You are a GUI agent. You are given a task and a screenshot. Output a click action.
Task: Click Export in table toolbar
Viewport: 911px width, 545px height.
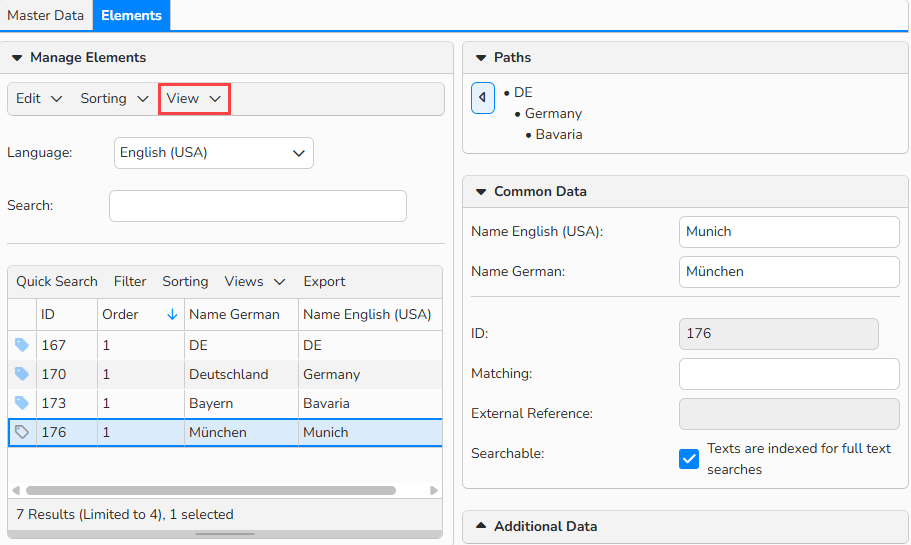324,282
